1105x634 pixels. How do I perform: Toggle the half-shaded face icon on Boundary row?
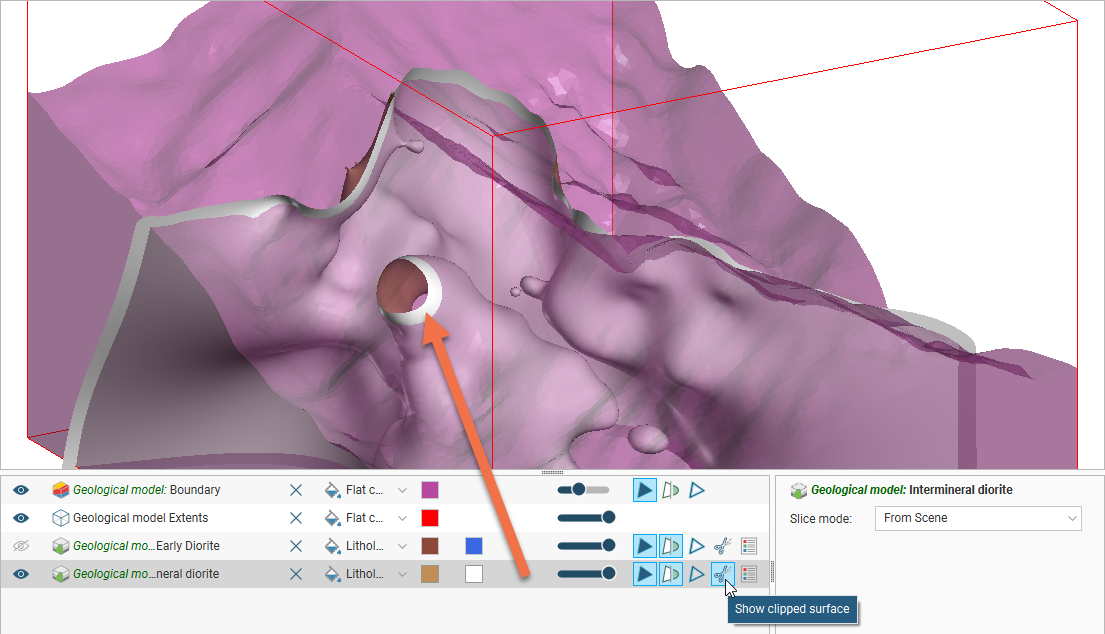point(671,490)
